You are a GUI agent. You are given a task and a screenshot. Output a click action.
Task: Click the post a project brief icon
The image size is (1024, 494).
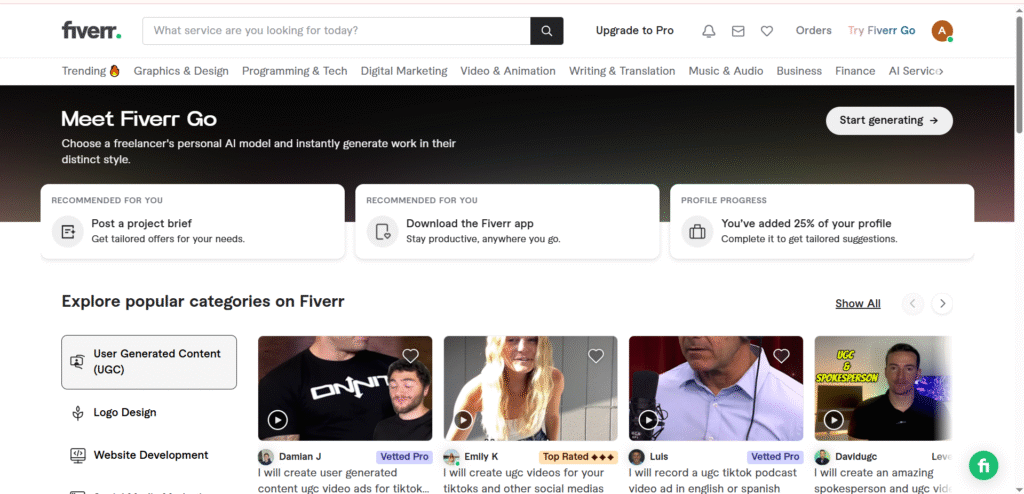pyautogui.click(x=68, y=231)
